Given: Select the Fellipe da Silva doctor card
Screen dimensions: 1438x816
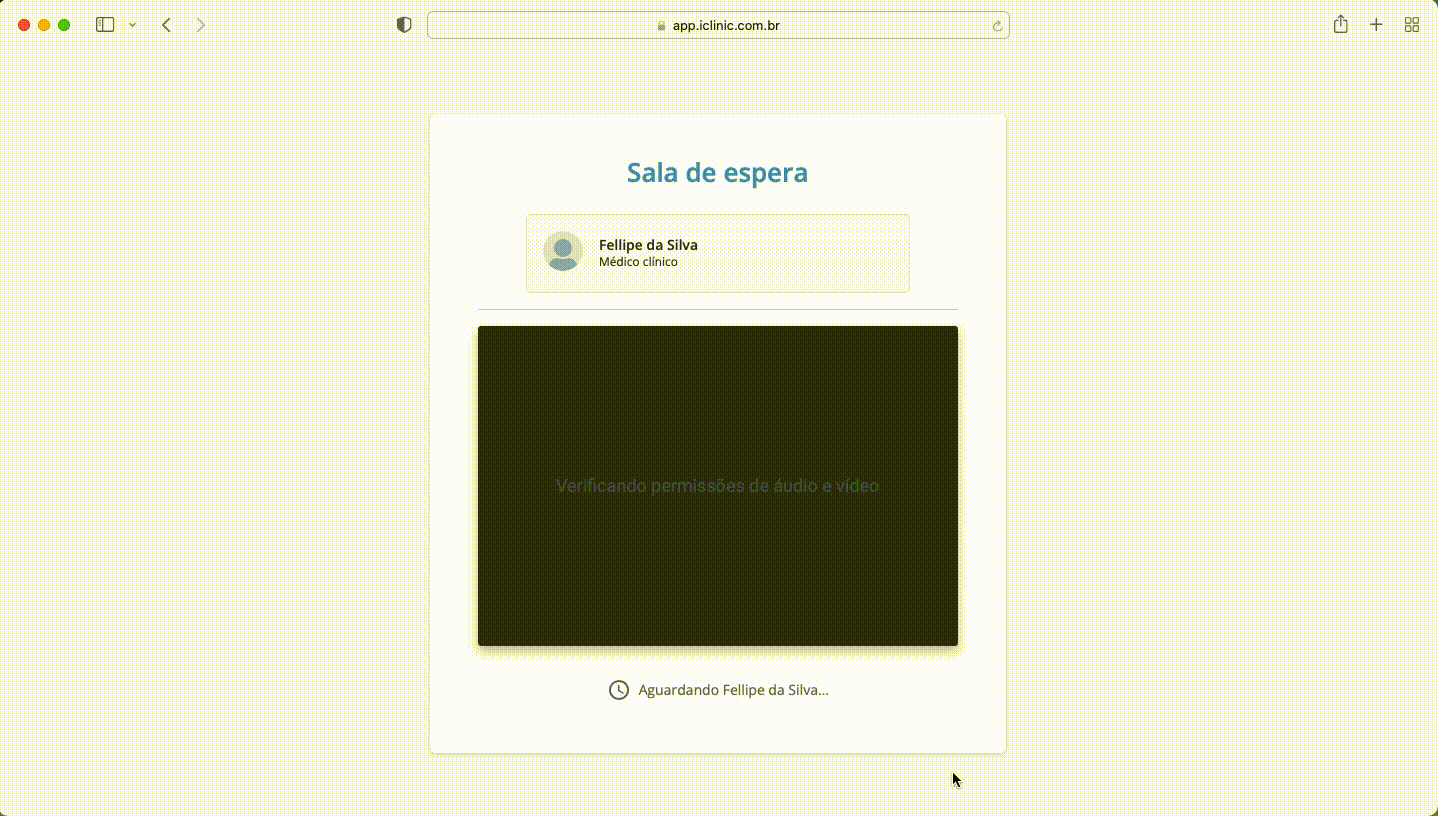Looking at the screenshot, I should click(x=717, y=253).
